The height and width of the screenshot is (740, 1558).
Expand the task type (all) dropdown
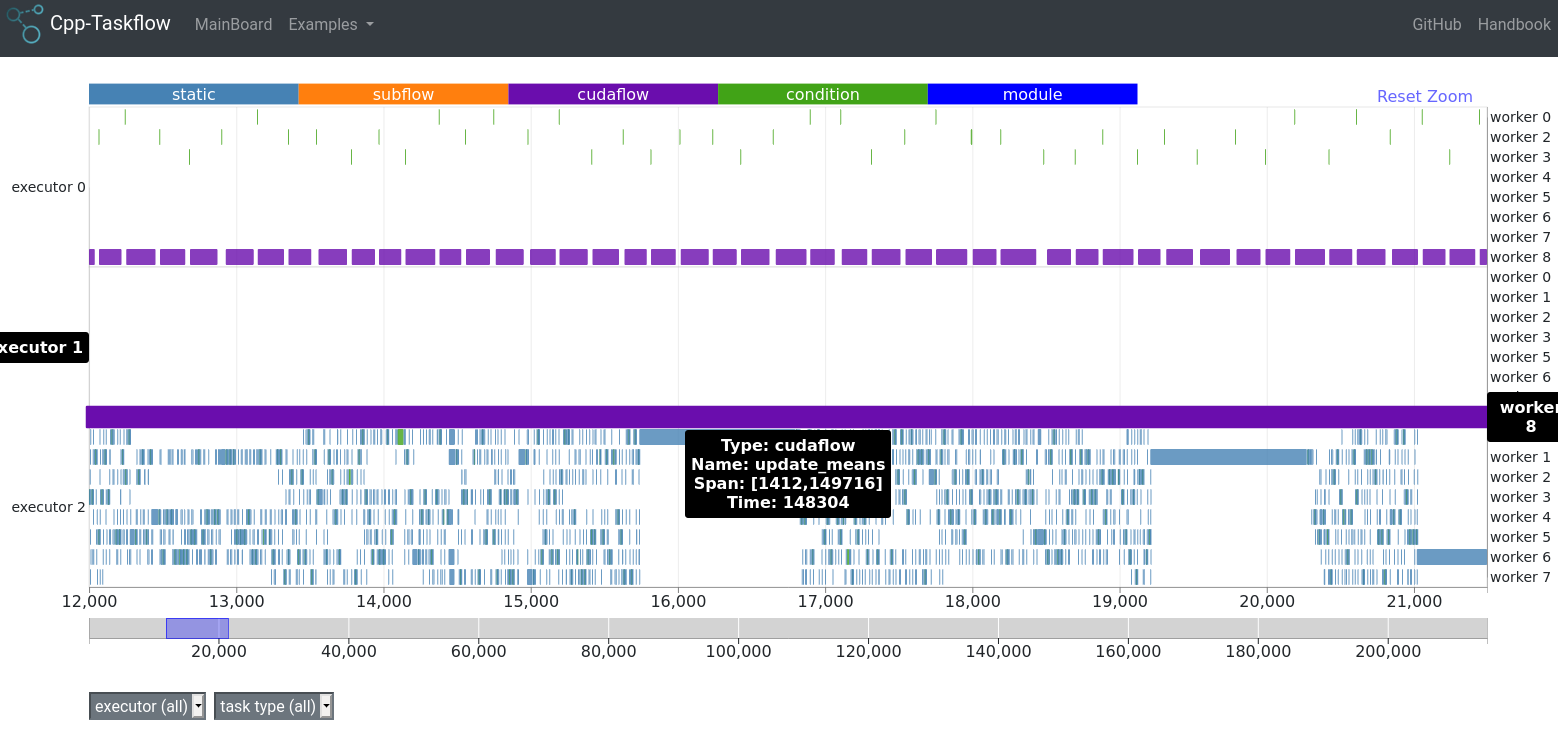tap(273, 706)
